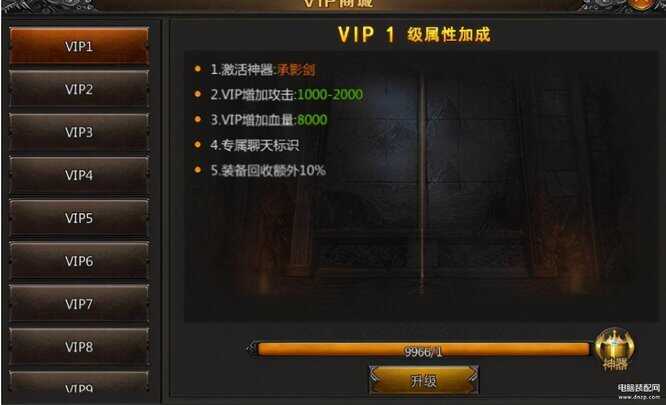Click the 升级 upgrade button
The height and width of the screenshot is (405, 666).
[x=423, y=380]
